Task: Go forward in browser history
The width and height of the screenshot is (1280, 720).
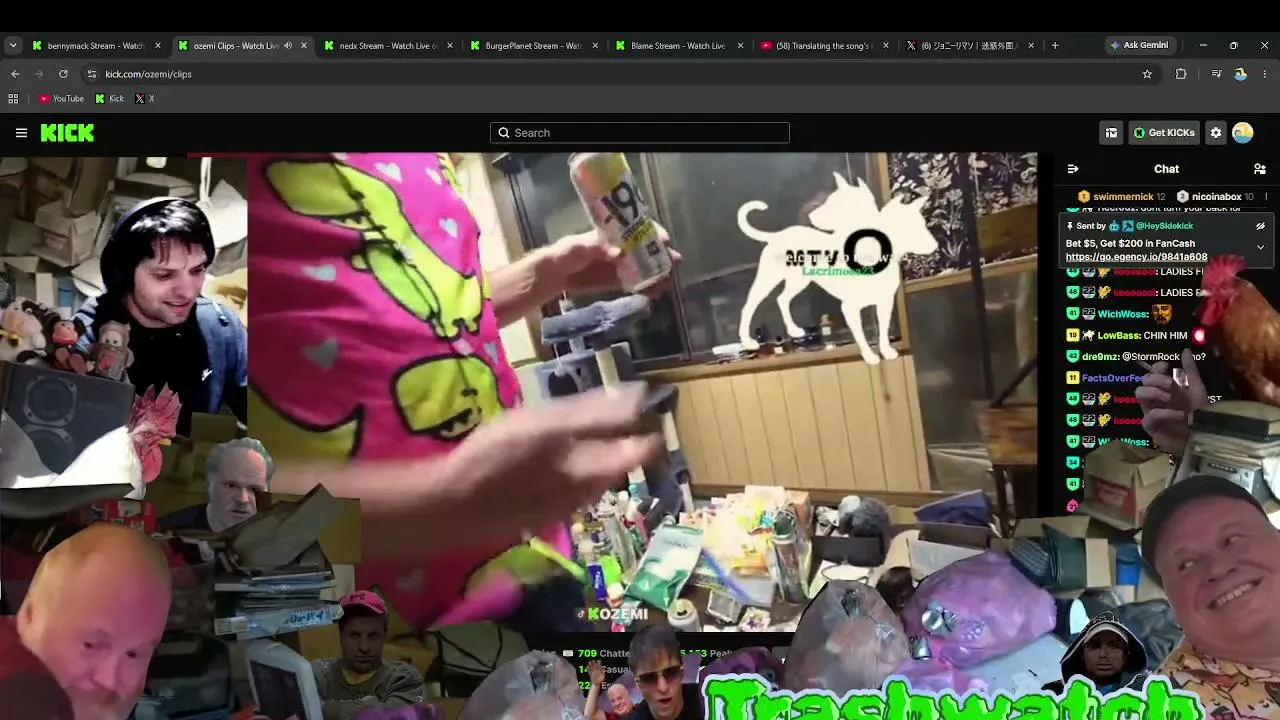Action: 39,74
